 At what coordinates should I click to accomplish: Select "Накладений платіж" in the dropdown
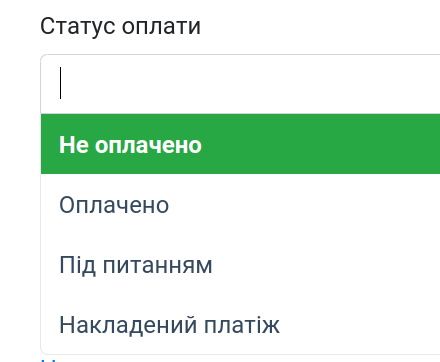click(x=240, y=324)
